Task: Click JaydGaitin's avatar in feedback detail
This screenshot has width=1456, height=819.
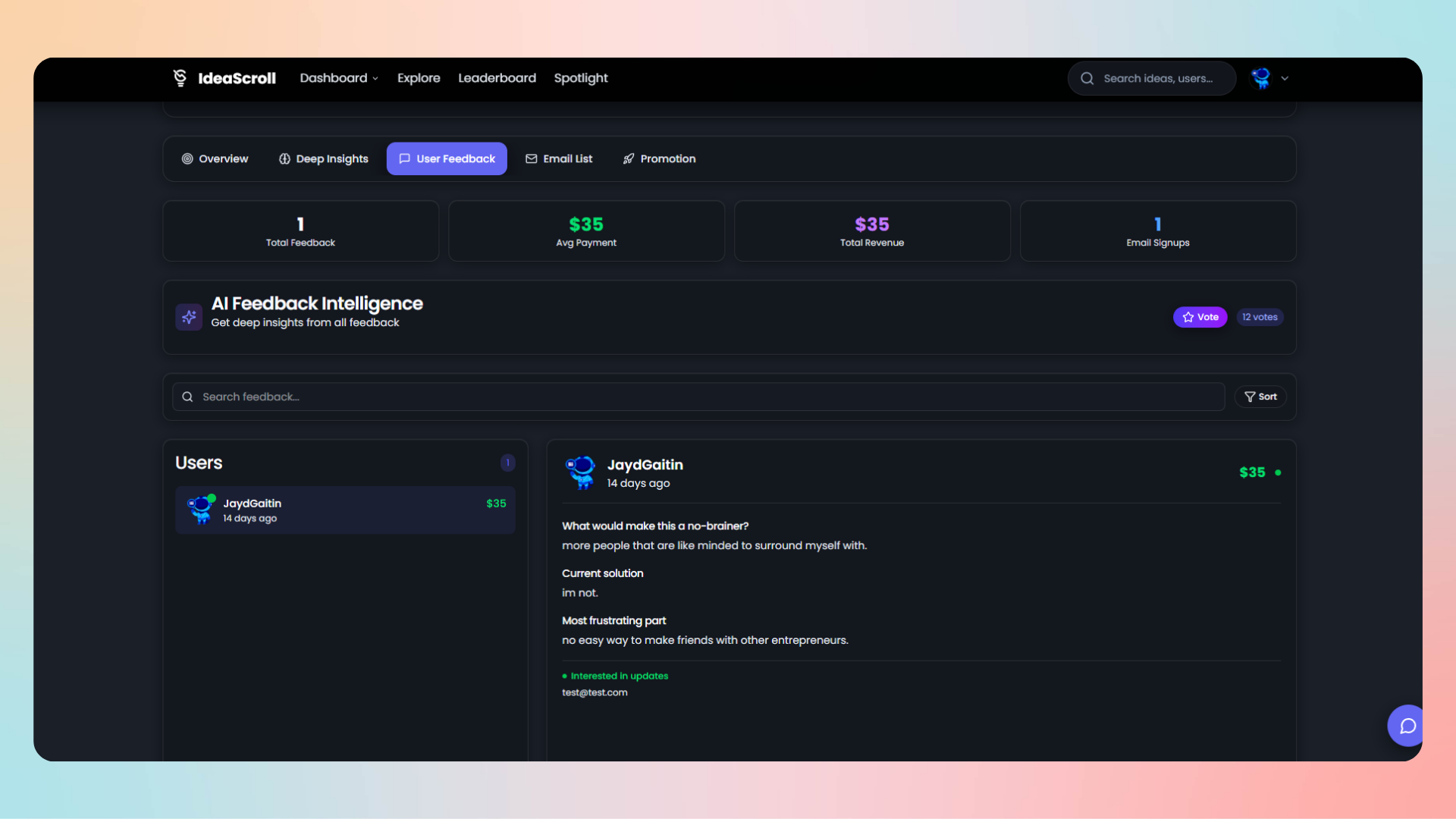Action: click(581, 472)
